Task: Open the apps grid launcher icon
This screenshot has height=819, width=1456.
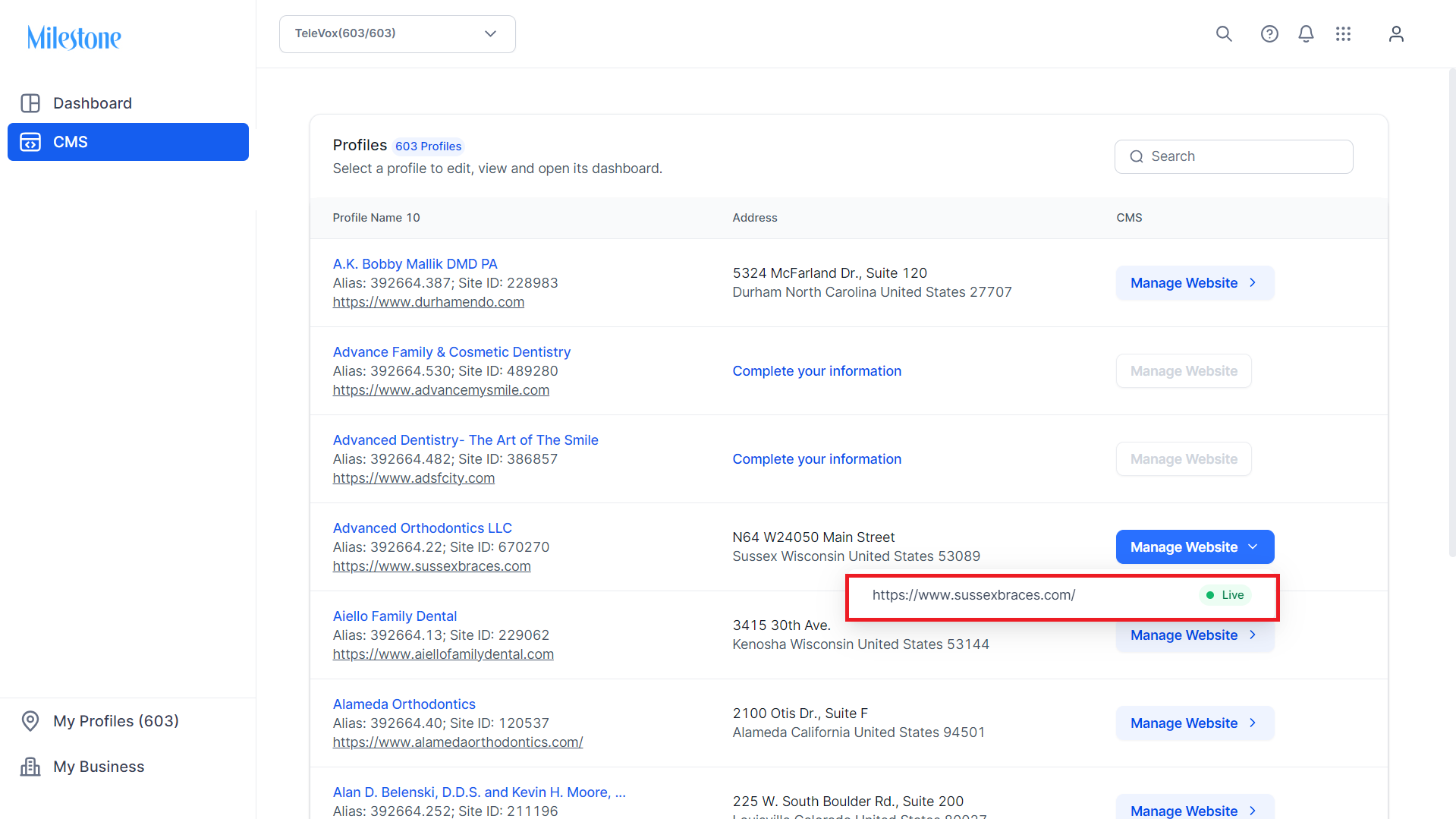Action: [x=1343, y=34]
